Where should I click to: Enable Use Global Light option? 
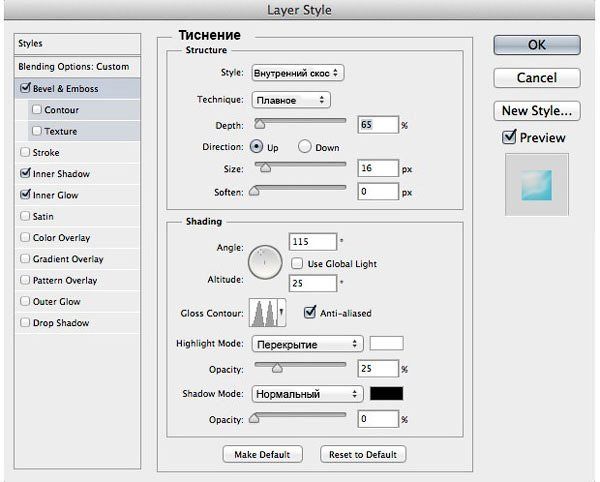(x=297, y=262)
